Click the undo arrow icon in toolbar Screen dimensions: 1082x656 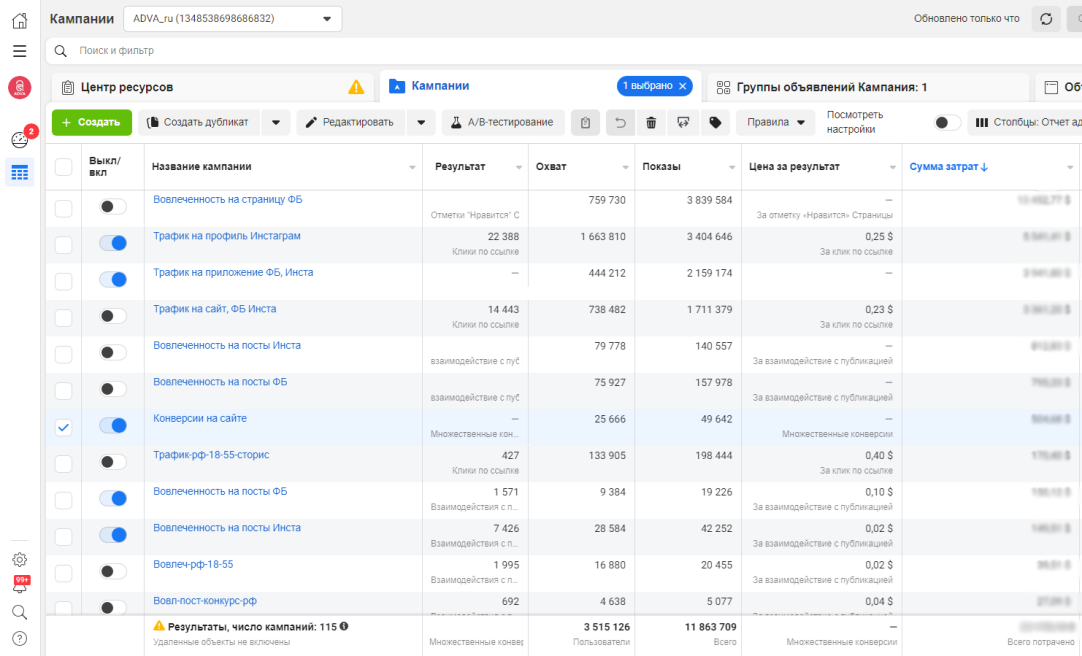(x=620, y=122)
